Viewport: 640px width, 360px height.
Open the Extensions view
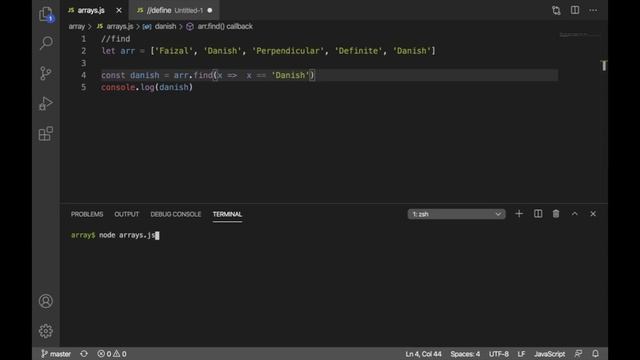46,133
